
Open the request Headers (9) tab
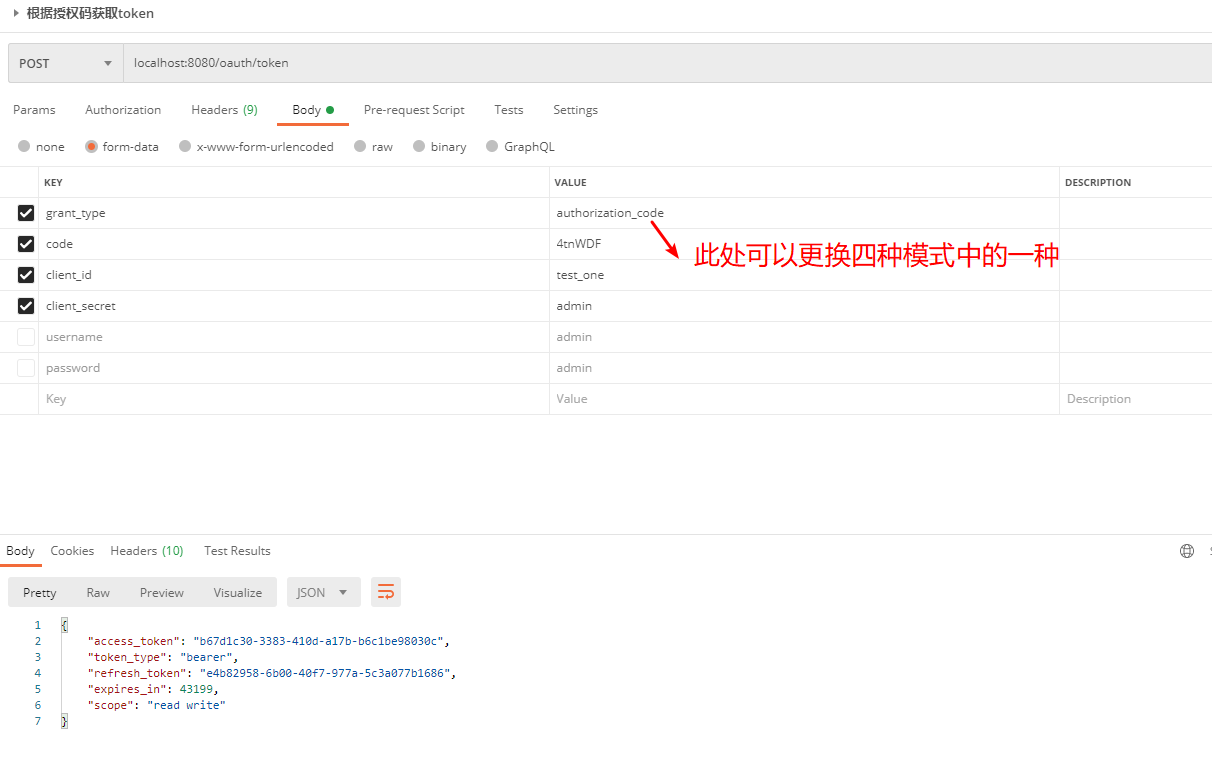224,110
